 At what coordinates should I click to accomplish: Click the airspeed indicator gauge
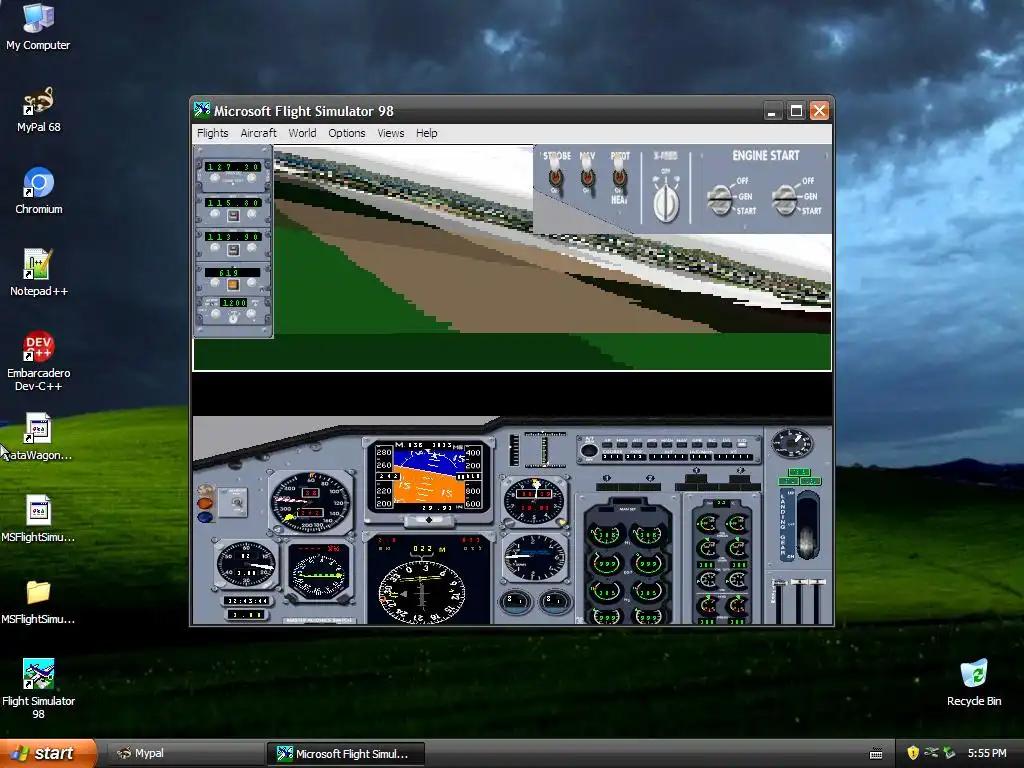point(310,502)
